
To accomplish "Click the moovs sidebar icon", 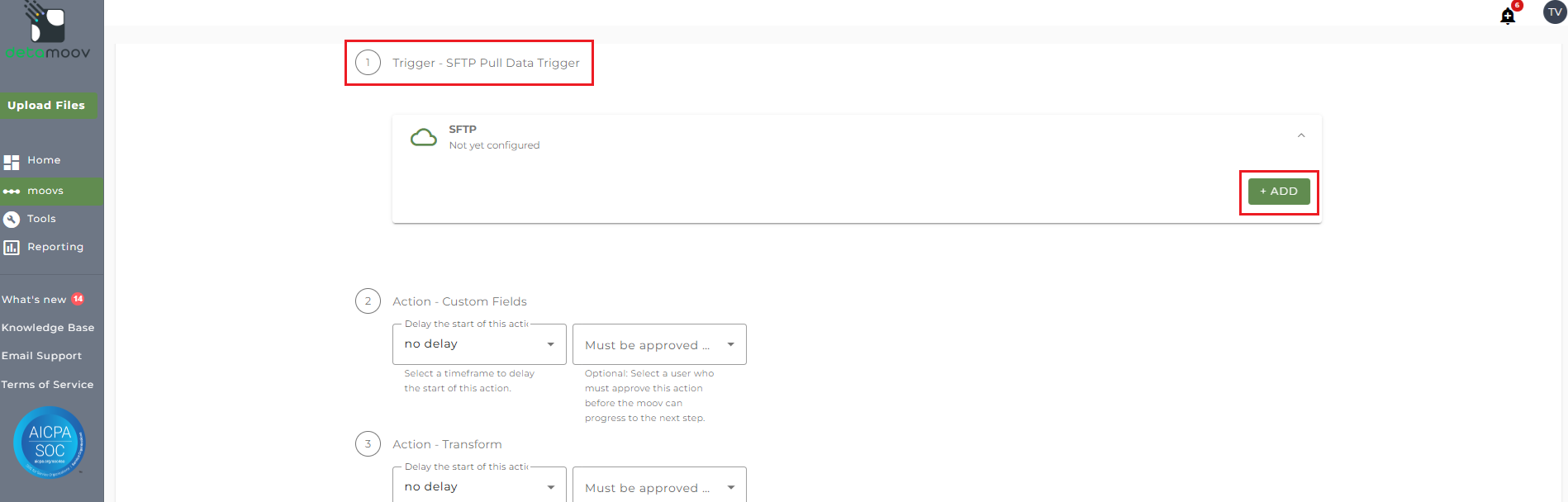I will tap(12, 192).
